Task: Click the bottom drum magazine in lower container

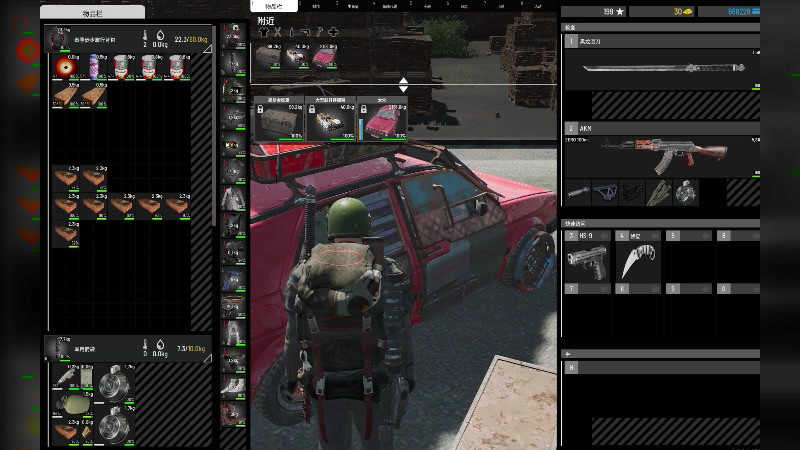Action: [115, 425]
